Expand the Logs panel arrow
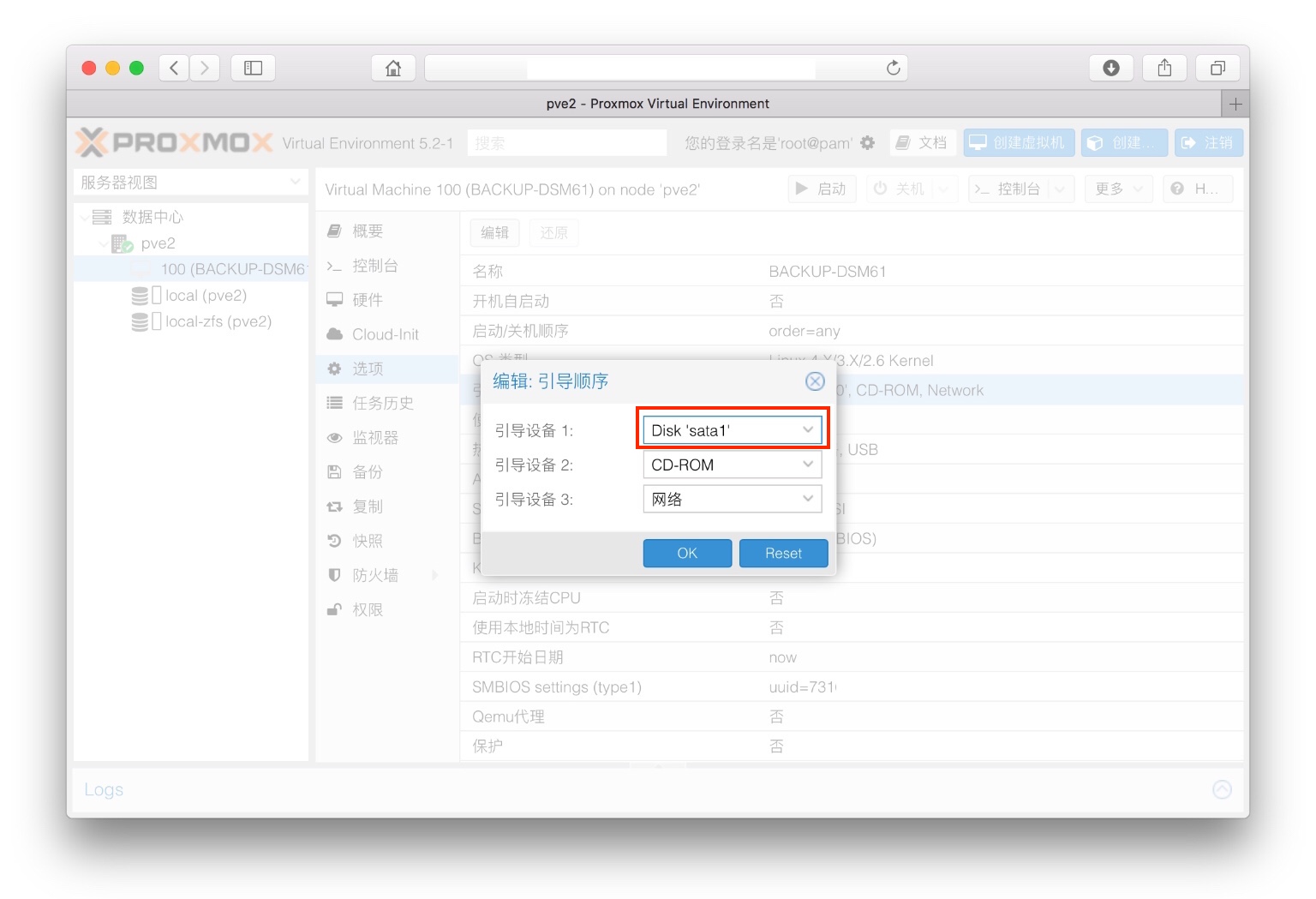Screen dimensions: 1316x899 tap(1222, 789)
